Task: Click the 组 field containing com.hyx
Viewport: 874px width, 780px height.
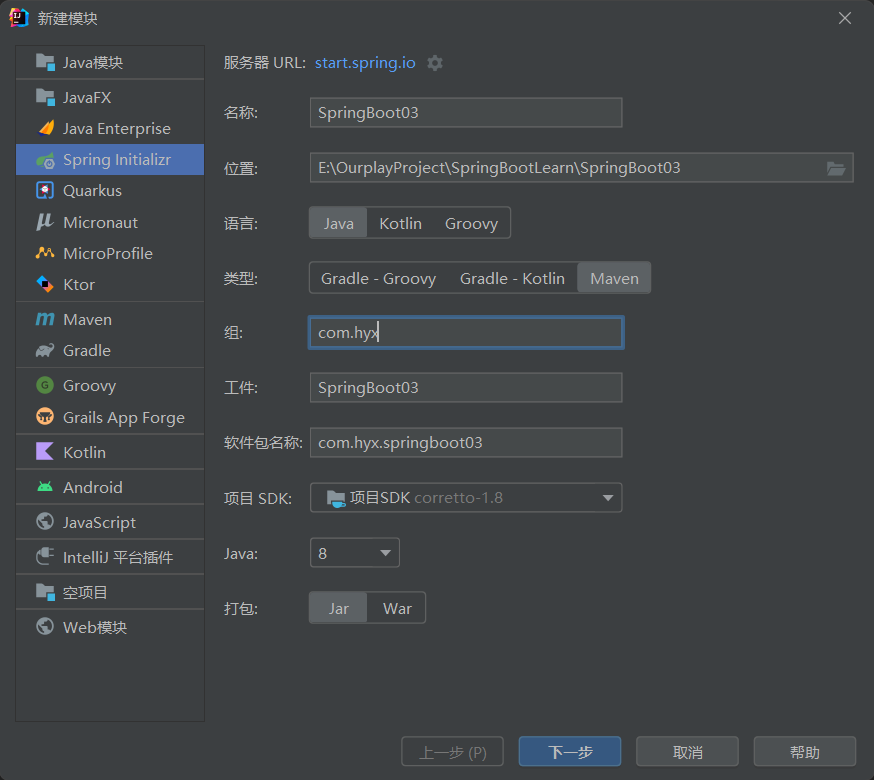Action: 466,332
